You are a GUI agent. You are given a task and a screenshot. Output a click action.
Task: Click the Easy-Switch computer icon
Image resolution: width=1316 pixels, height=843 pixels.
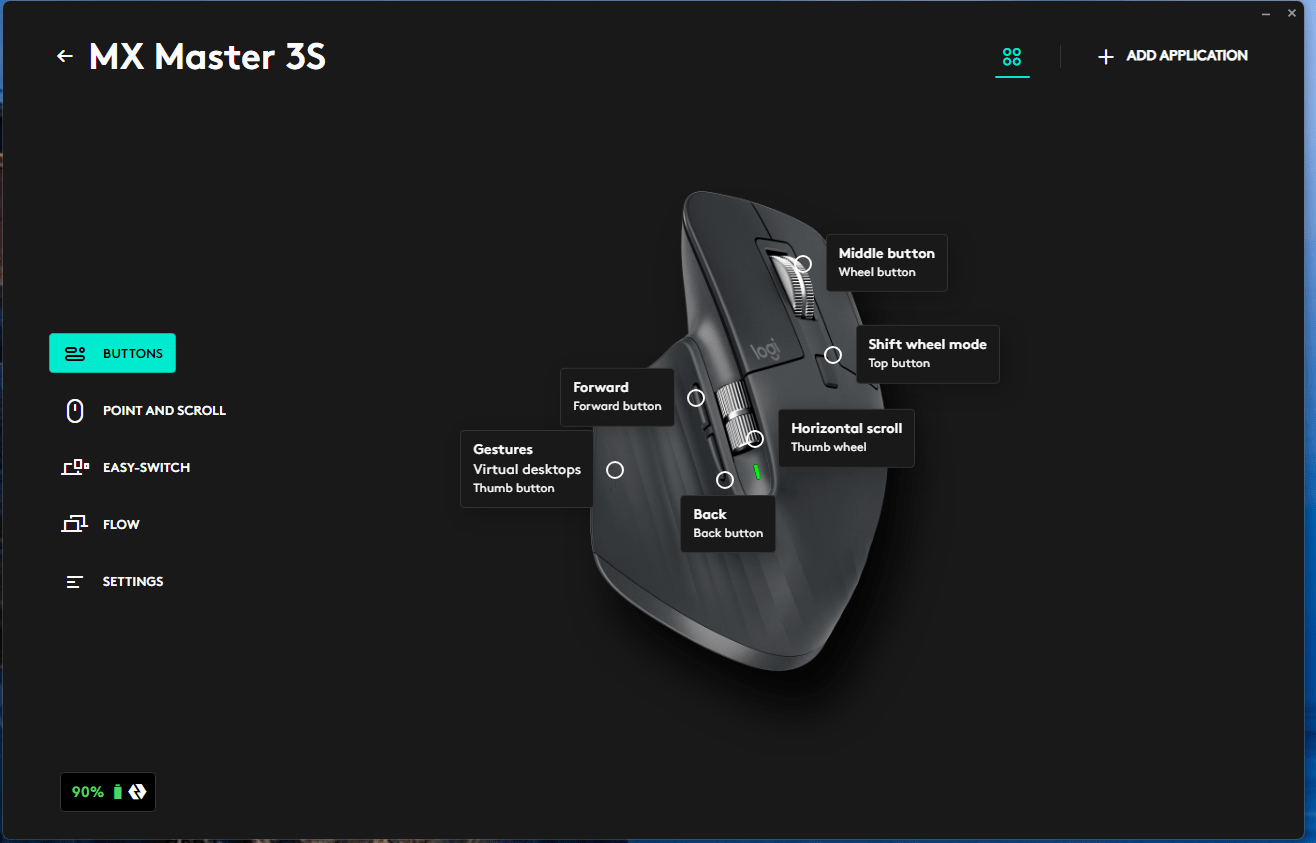[75, 467]
